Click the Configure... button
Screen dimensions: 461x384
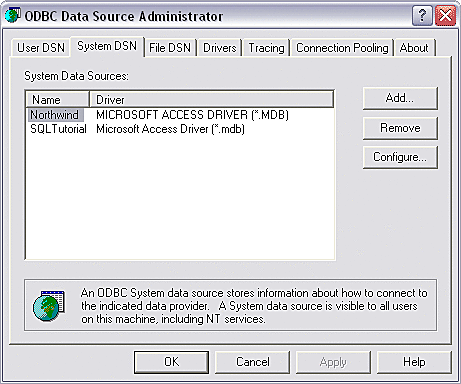[400, 157]
